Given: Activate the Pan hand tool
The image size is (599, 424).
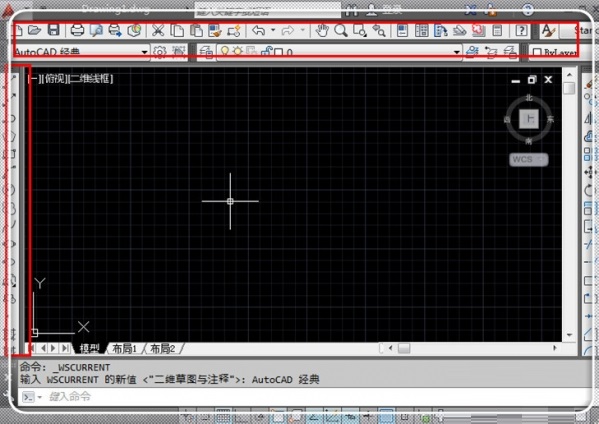Looking at the screenshot, I should coord(322,30).
